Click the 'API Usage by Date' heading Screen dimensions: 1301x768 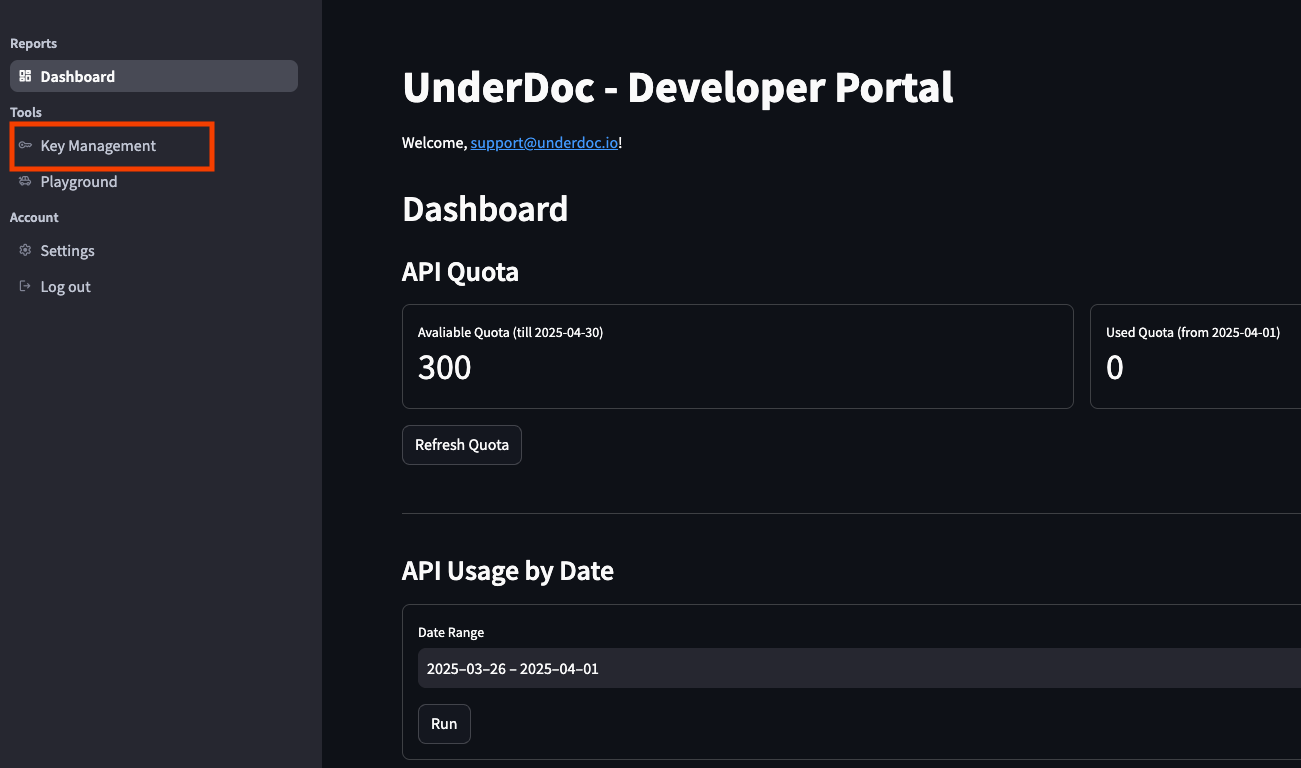[508, 571]
